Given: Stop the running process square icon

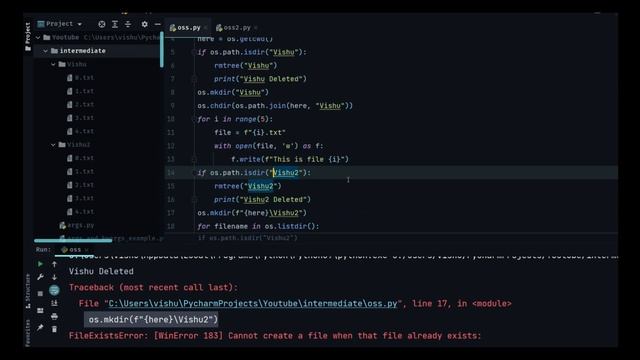Looking at the screenshot, I should [40, 293].
